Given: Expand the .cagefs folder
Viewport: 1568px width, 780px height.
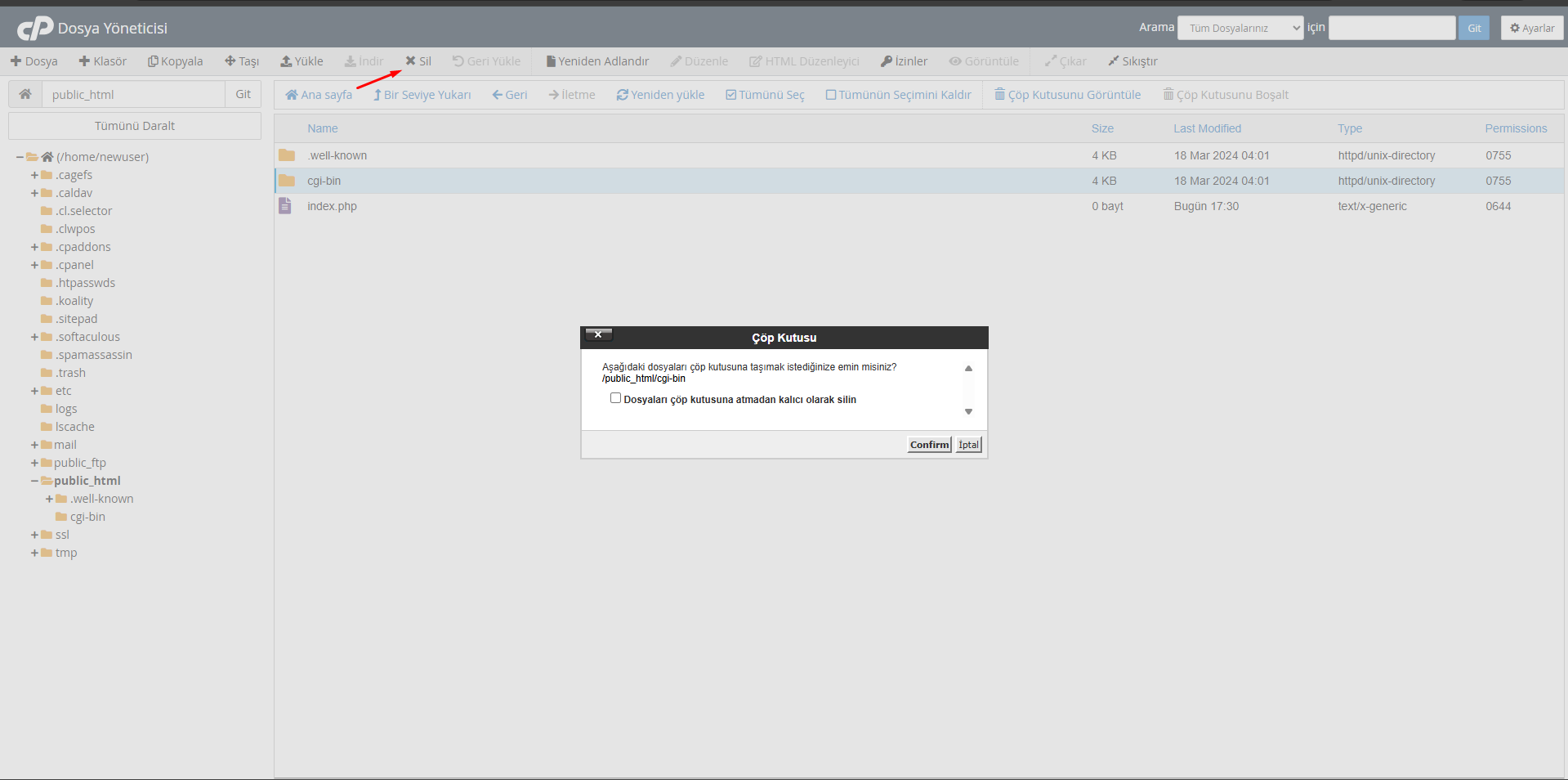Looking at the screenshot, I should pyautogui.click(x=34, y=175).
